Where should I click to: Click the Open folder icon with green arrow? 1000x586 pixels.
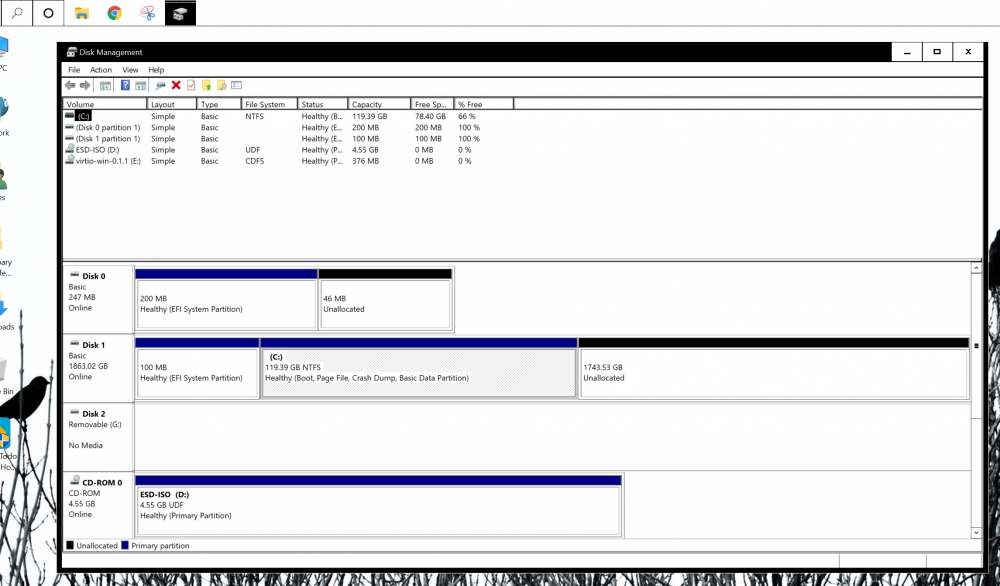coord(206,85)
